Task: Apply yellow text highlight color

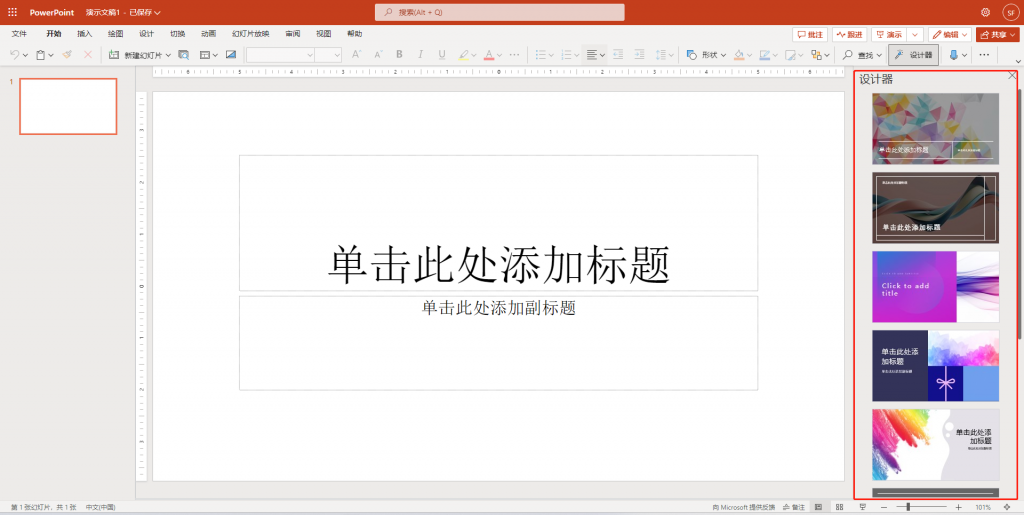Action: (463, 55)
